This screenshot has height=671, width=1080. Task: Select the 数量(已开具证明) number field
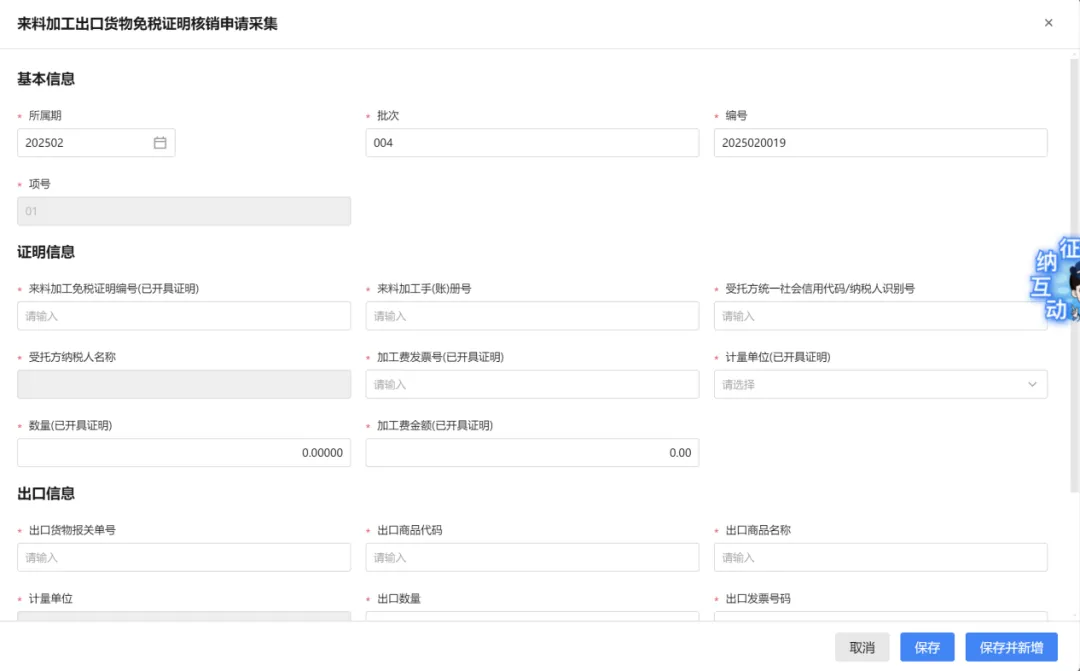click(184, 453)
